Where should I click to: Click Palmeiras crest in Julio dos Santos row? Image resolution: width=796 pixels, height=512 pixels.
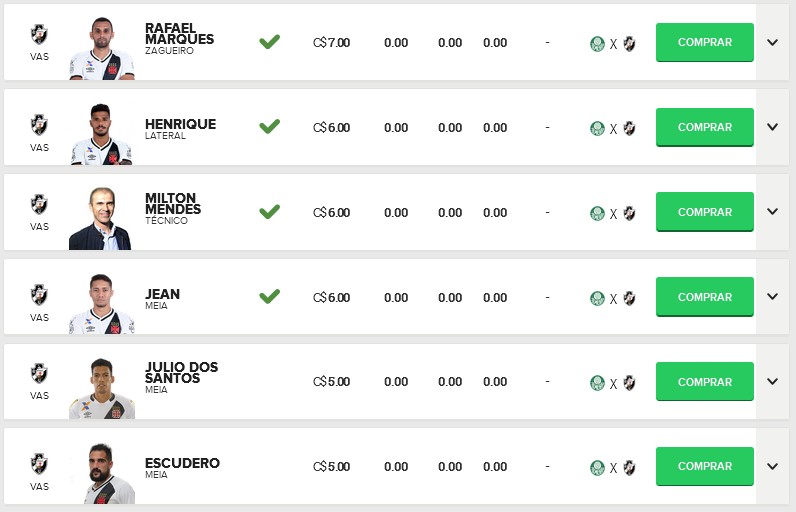point(597,382)
